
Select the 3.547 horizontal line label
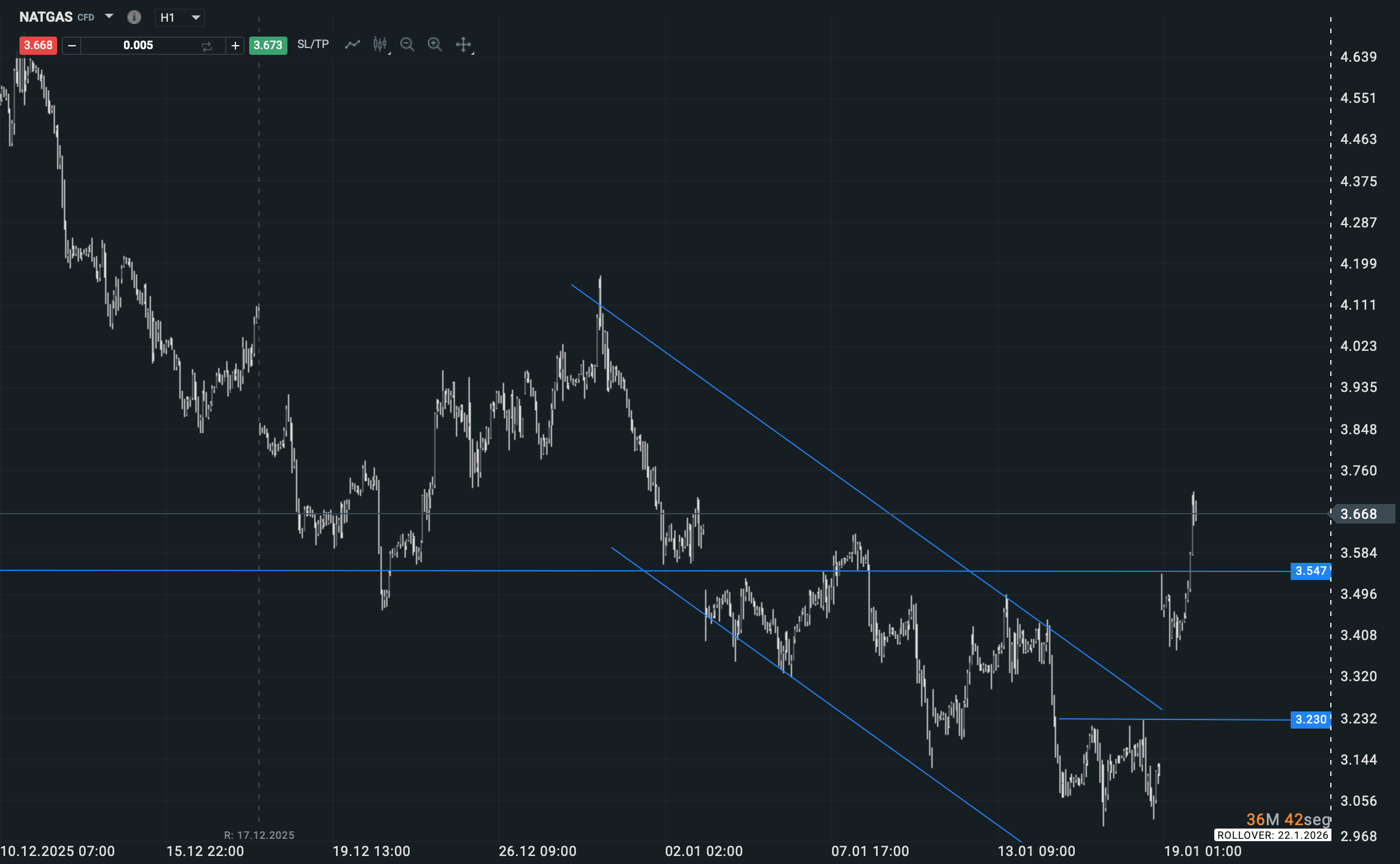pyautogui.click(x=1310, y=571)
